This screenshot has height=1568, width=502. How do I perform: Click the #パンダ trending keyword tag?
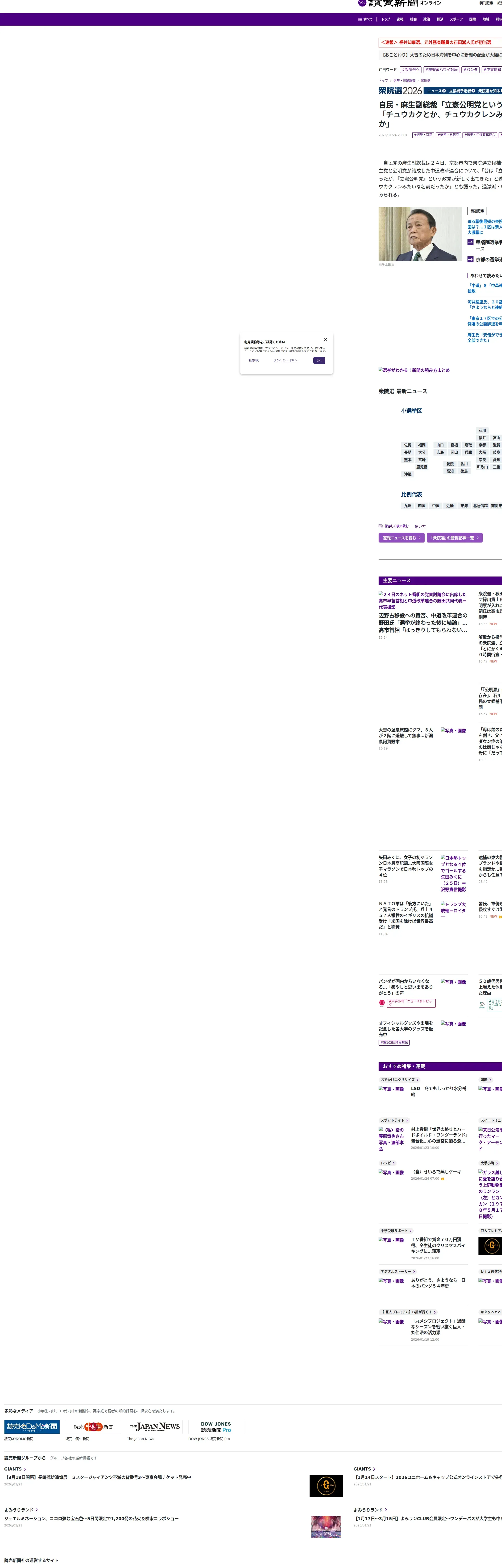coord(470,70)
